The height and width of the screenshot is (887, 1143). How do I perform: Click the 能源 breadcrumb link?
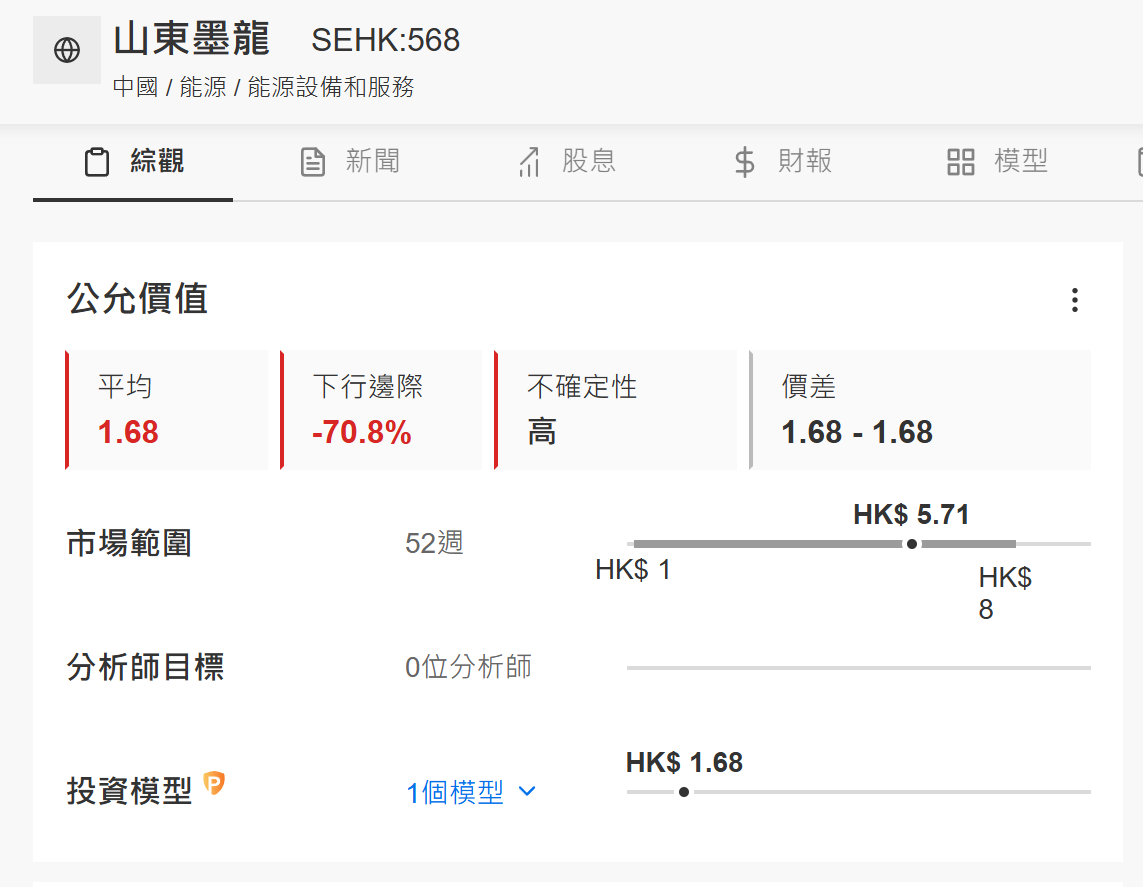(x=203, y=87)
